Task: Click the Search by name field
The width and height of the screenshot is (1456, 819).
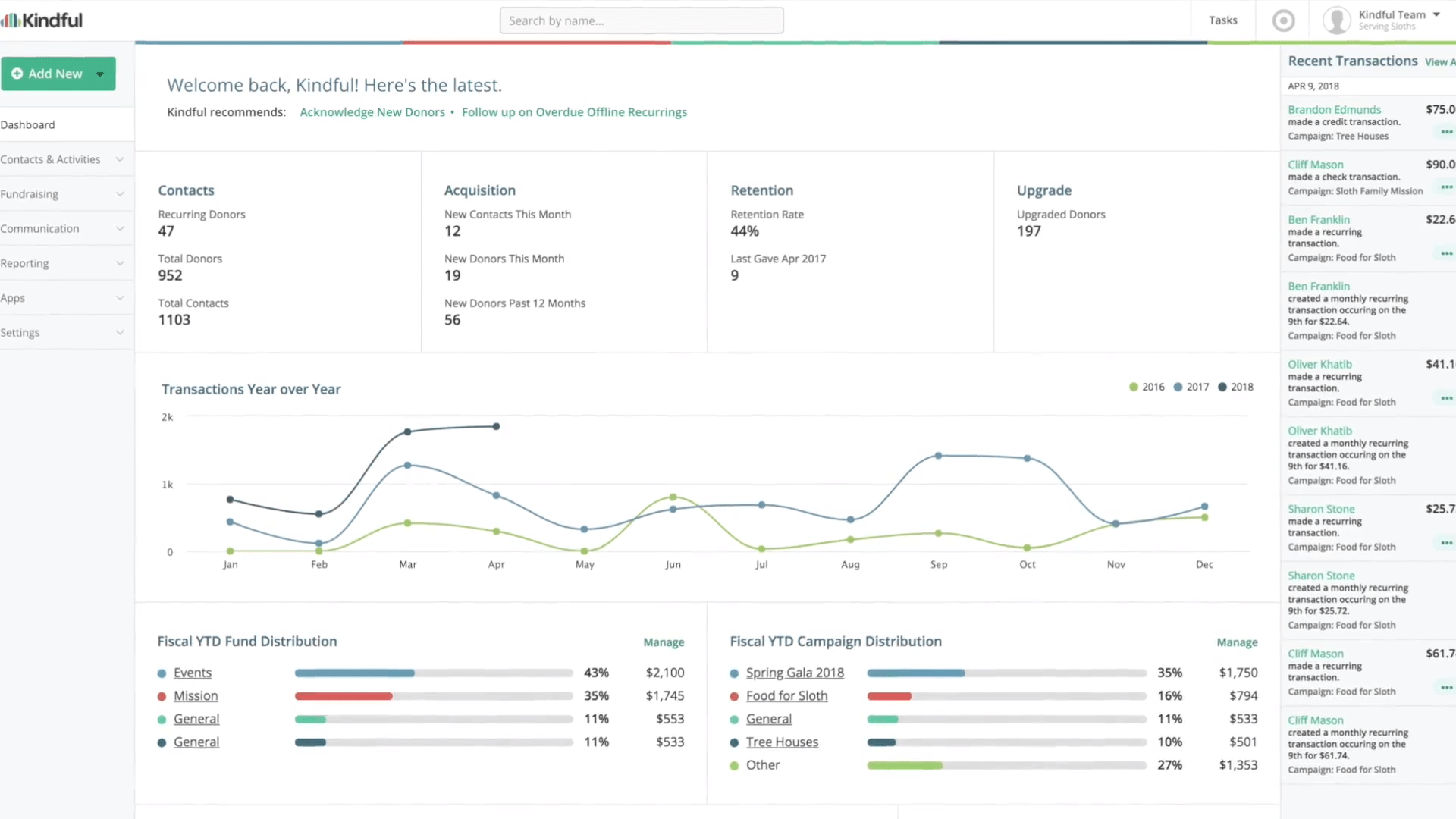Action: [641, 20]
